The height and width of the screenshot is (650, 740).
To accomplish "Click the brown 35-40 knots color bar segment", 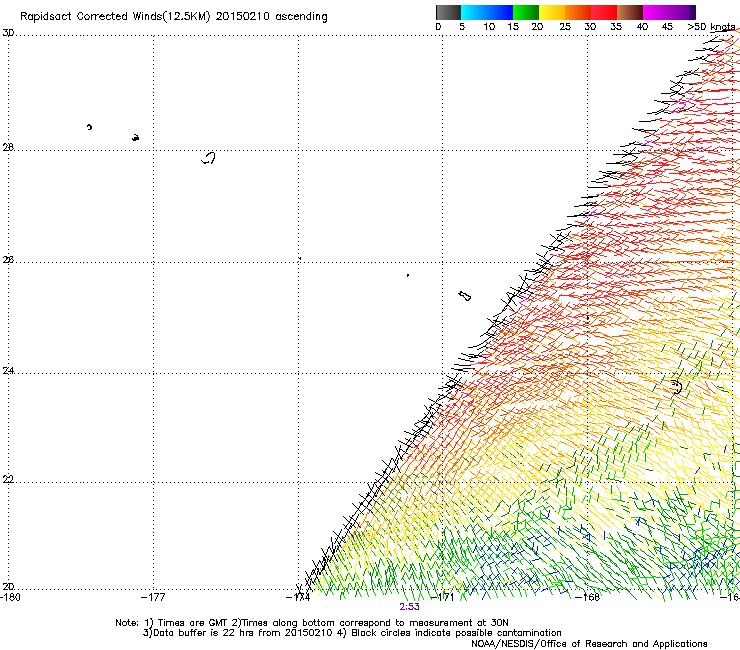I will [630, 12].
